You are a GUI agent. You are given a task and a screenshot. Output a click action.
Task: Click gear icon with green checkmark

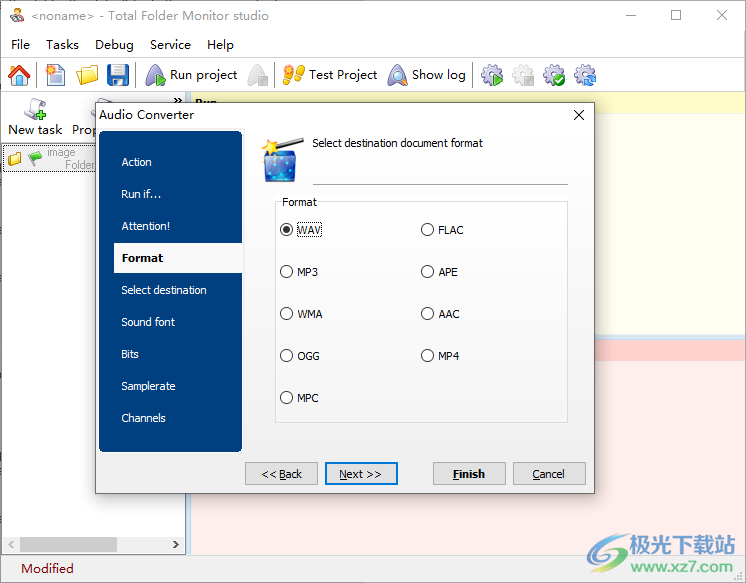pos(554,75)
